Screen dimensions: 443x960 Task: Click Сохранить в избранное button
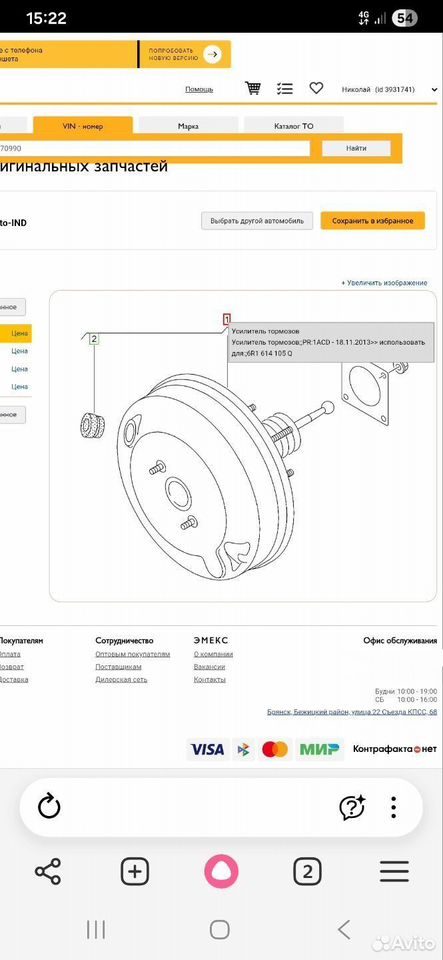373,220
